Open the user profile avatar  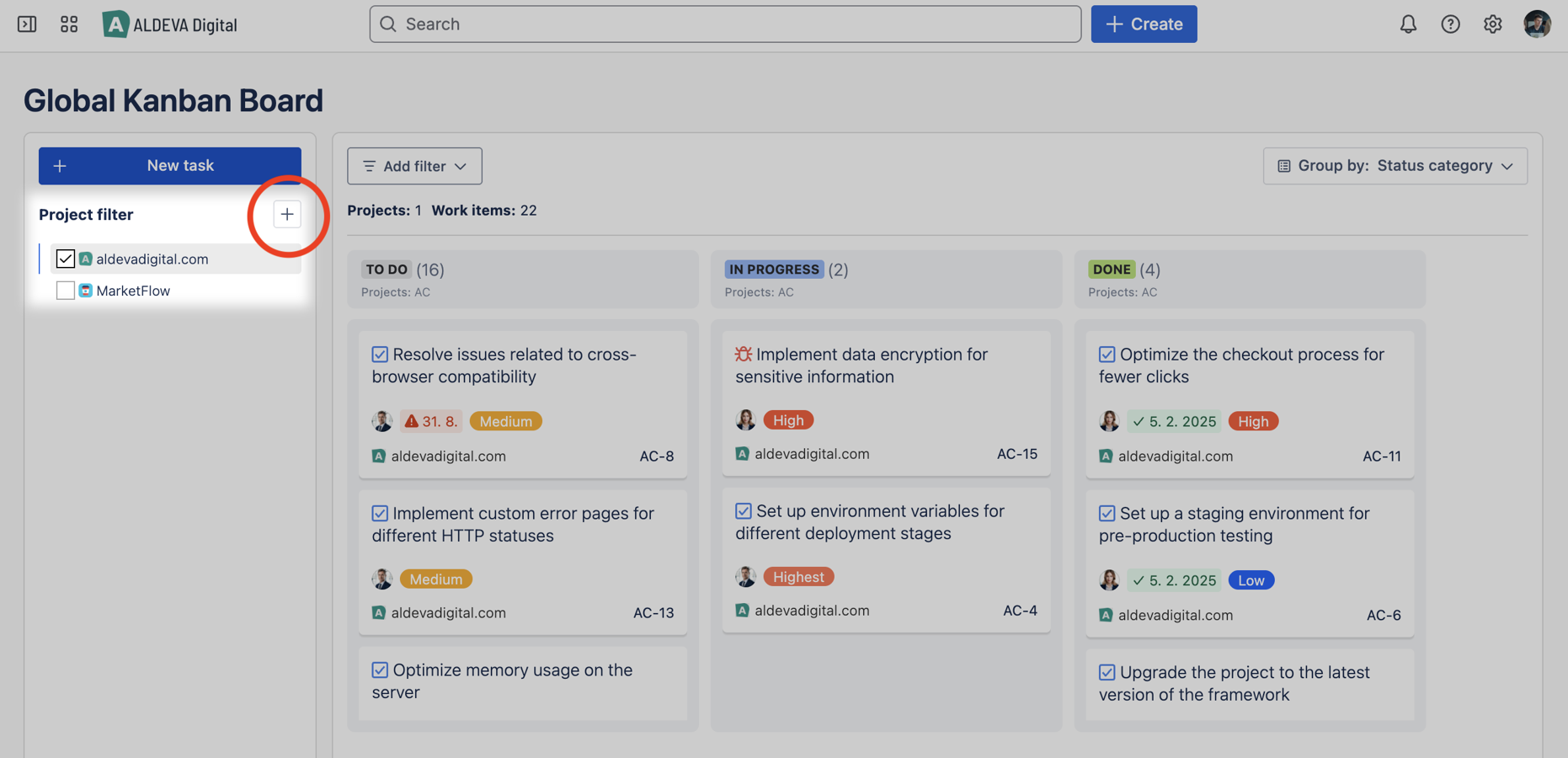(1537, 24)
